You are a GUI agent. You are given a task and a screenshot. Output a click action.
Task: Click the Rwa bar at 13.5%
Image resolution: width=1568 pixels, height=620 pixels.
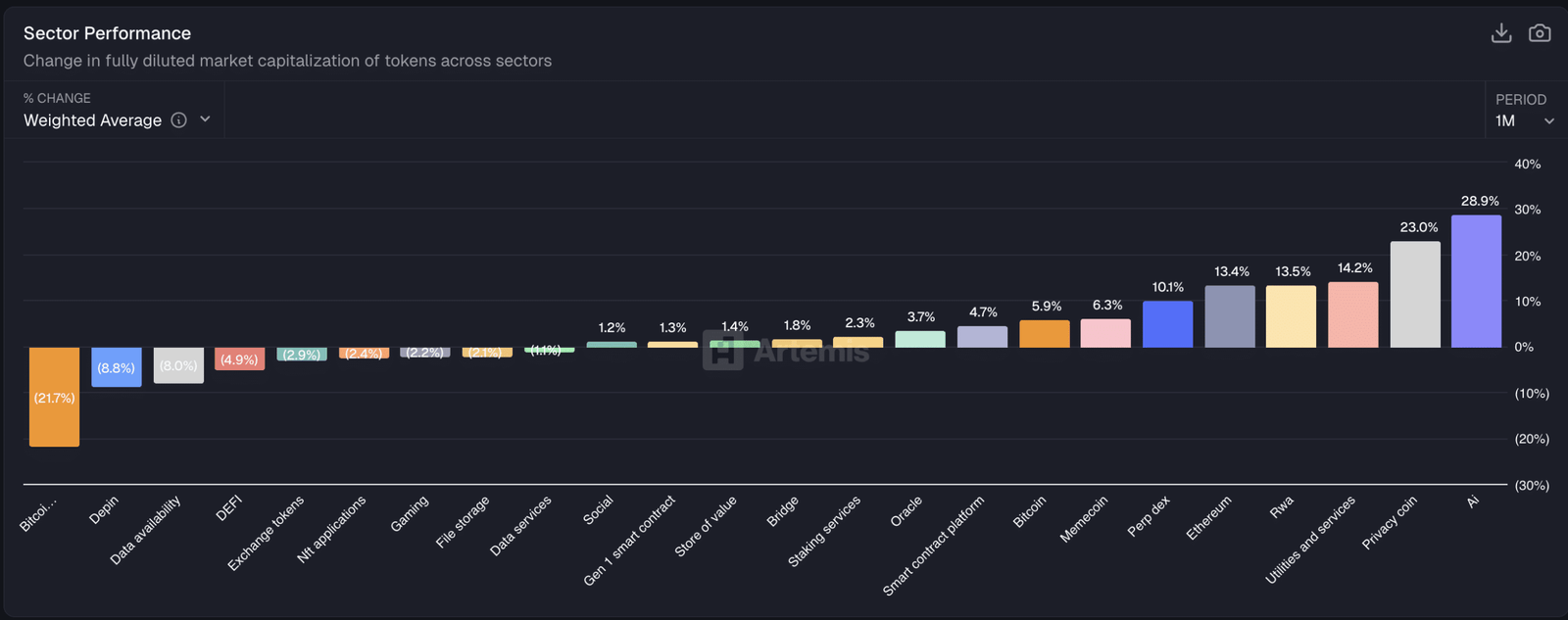[x=1291, y=316]
